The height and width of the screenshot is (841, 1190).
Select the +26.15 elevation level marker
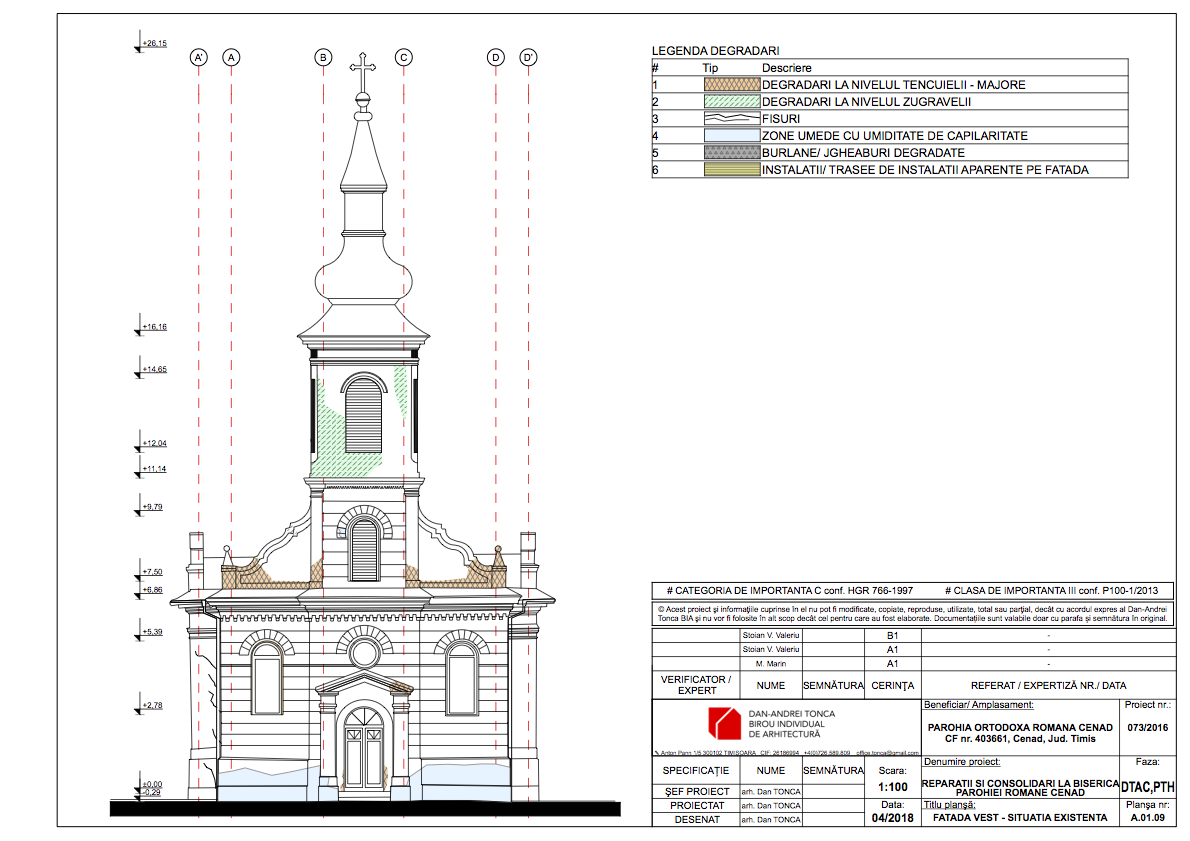point(152,44)
